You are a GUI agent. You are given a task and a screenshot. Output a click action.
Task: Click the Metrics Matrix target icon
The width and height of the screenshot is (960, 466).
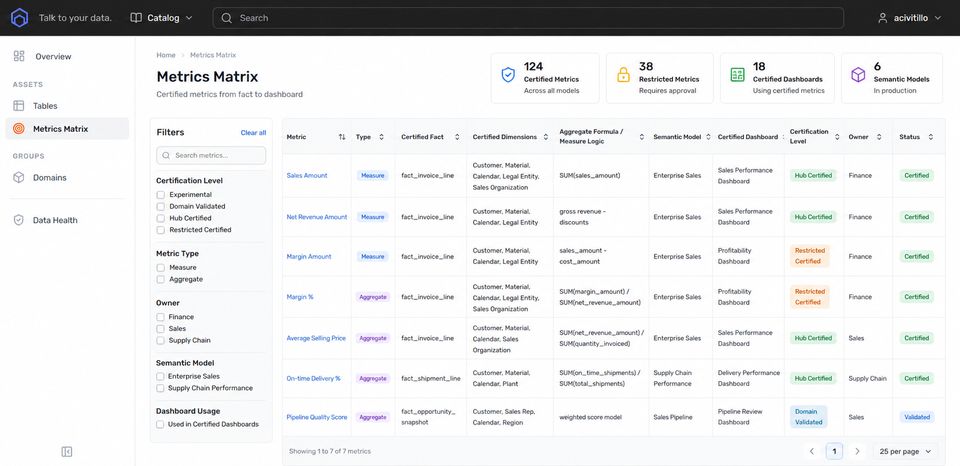pos(19,129)
